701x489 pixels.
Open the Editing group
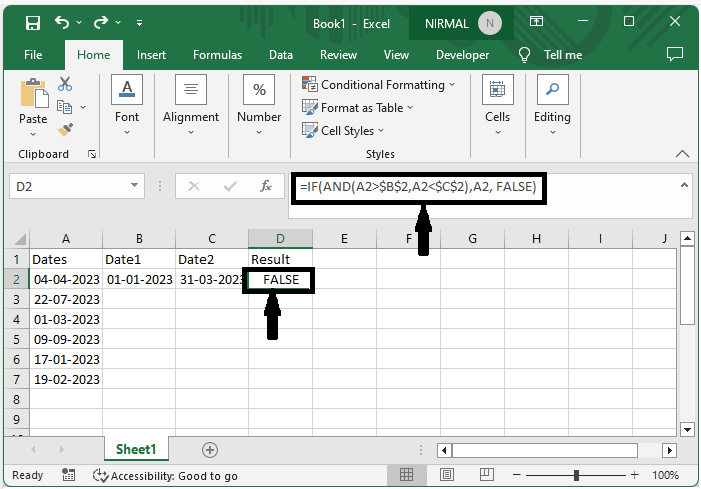[552, 105]
